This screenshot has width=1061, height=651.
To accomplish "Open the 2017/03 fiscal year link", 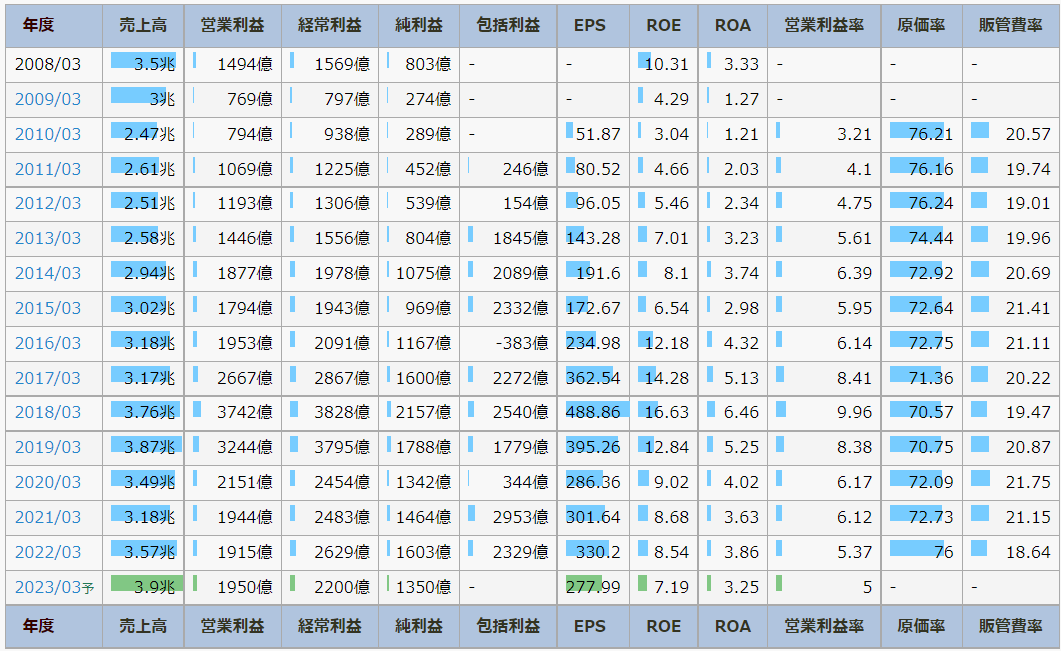I will pos(47,378).
